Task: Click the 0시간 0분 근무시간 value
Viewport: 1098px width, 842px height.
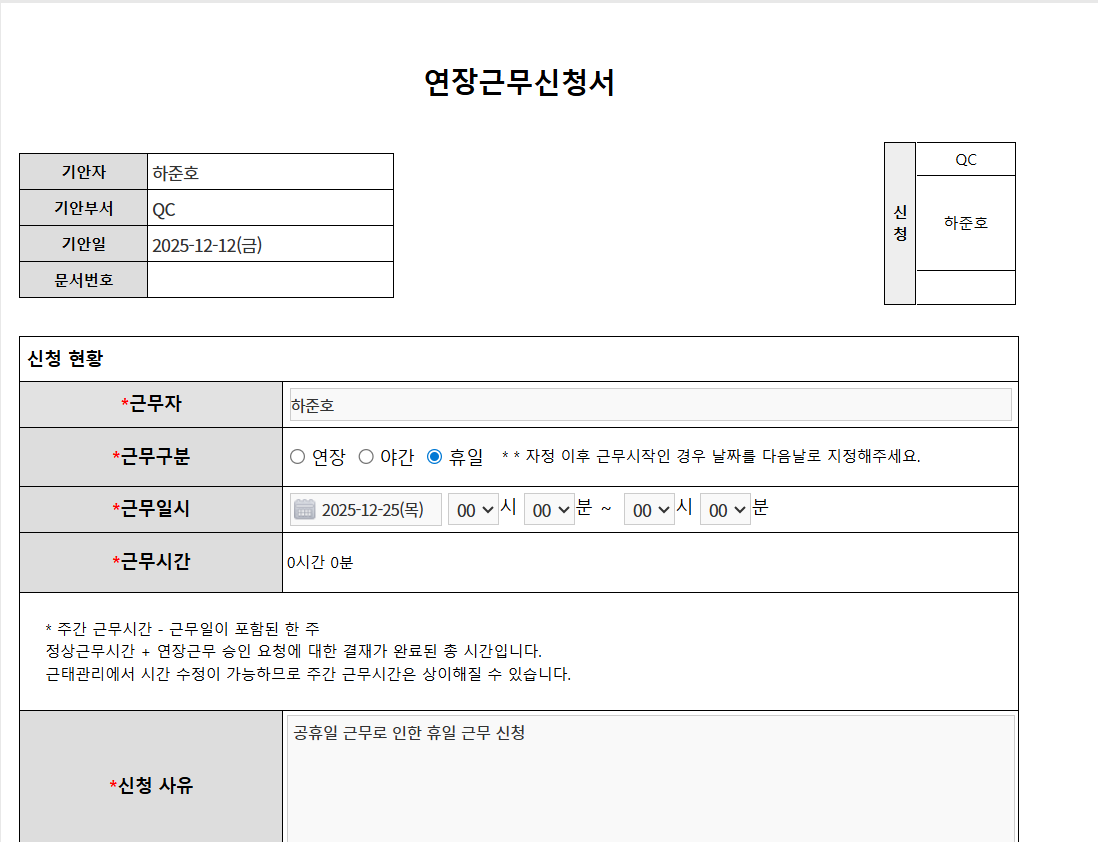Action: (320, 563)
